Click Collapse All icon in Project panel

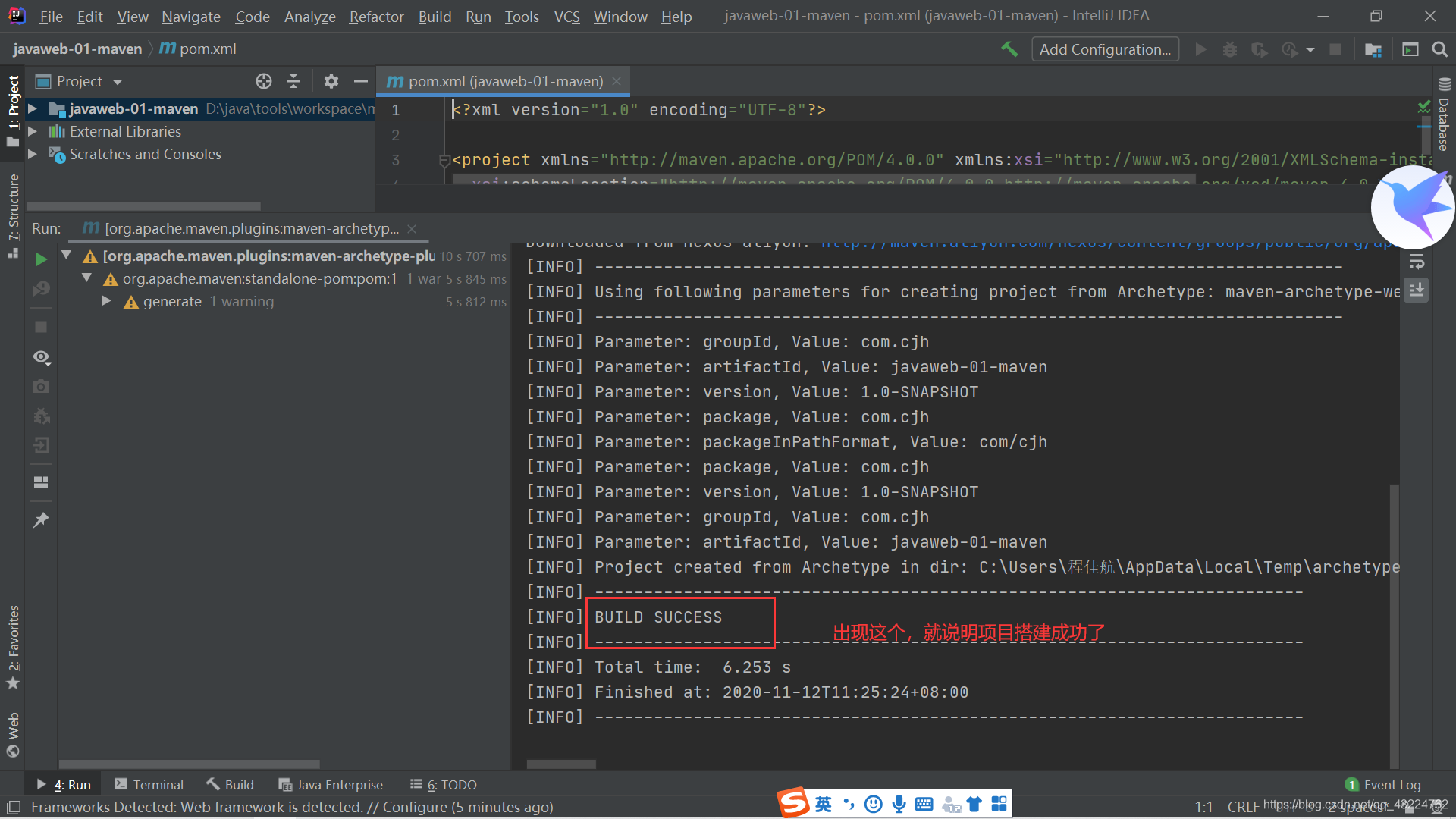[293, 81]
